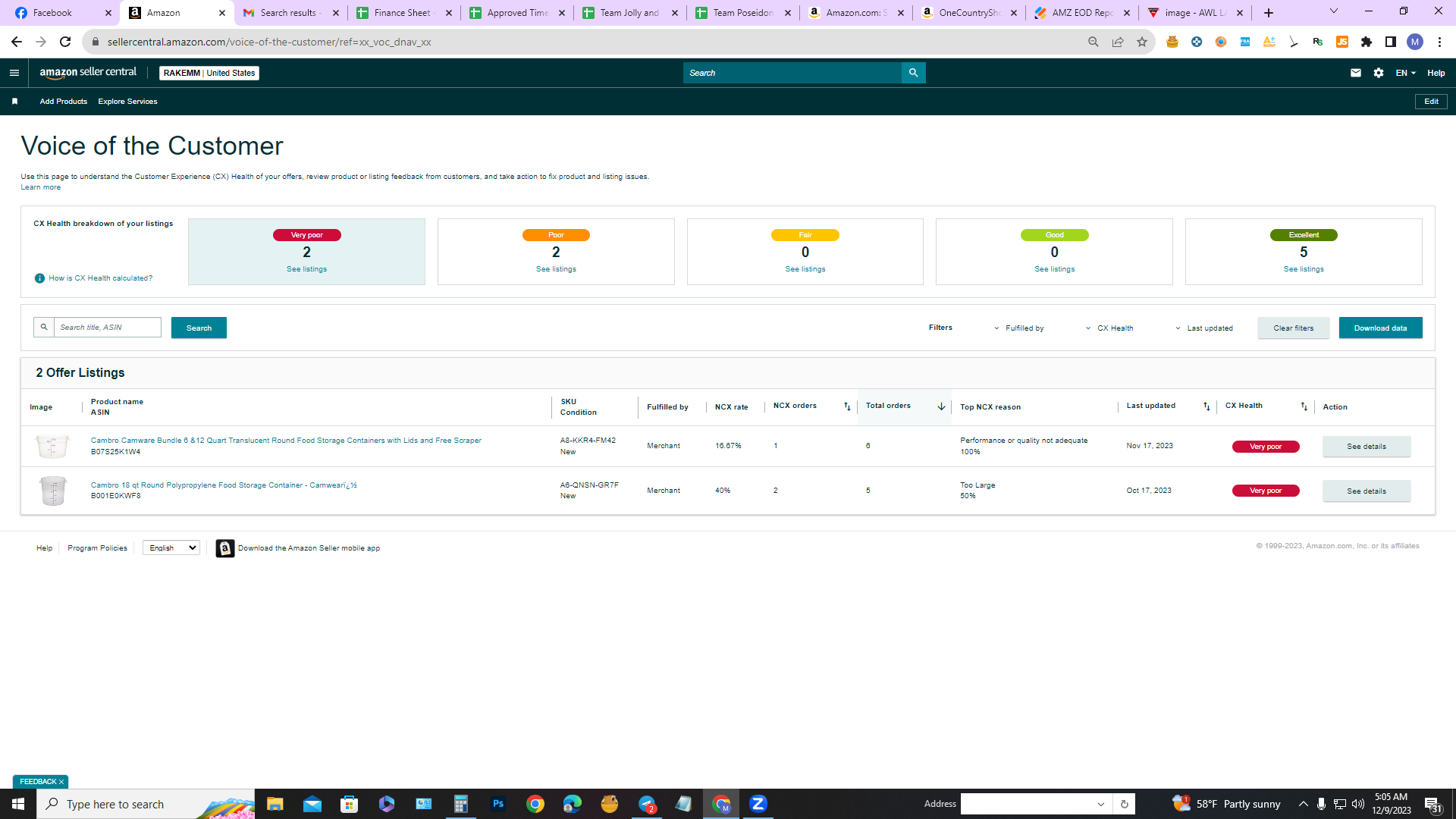This screenshot has height=819, width=1456.
Task: Open the settings gear icon
Action: pyautogui.click(x=1378, y=73)
